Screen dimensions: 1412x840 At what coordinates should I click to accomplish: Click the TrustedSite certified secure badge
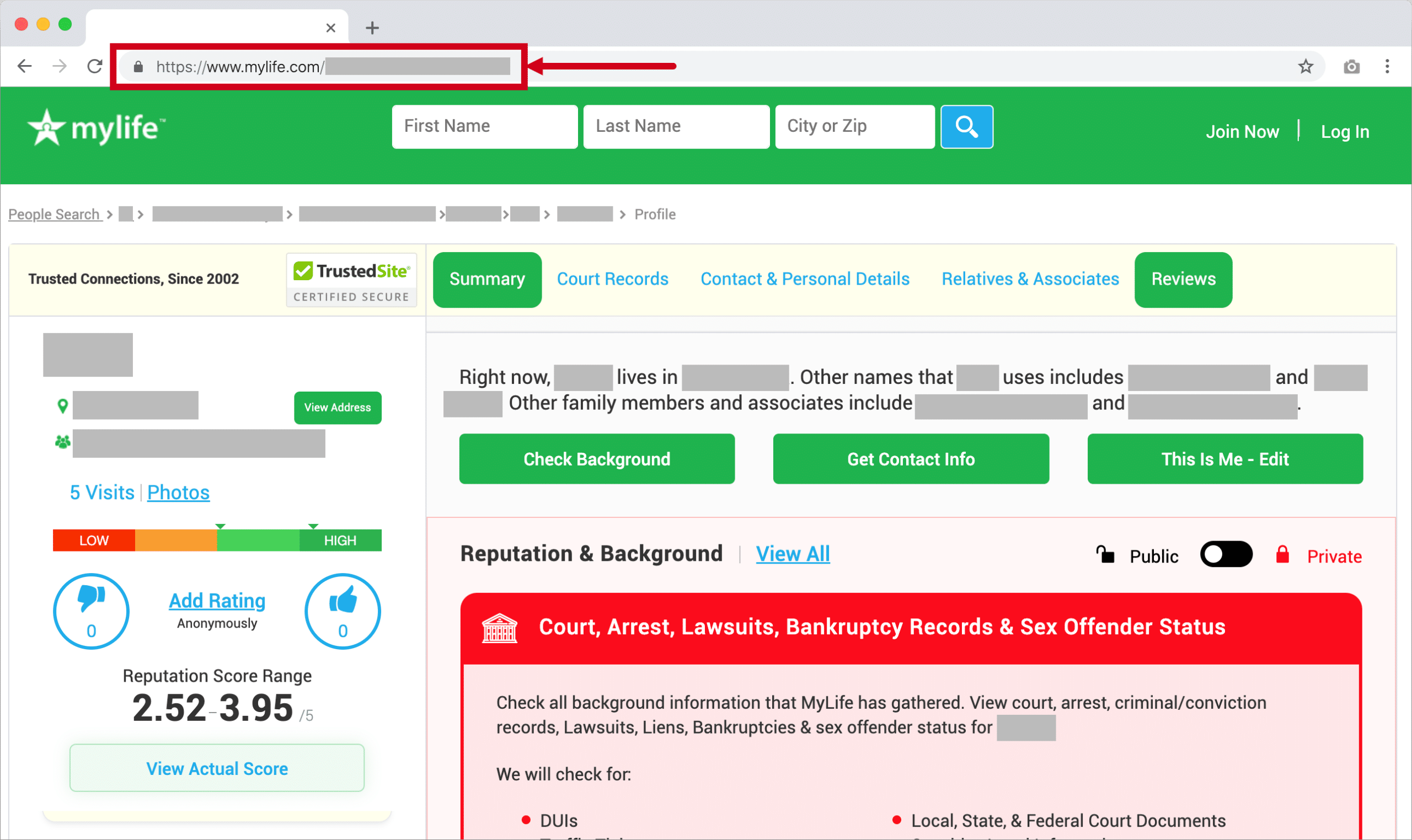(351, 281)
